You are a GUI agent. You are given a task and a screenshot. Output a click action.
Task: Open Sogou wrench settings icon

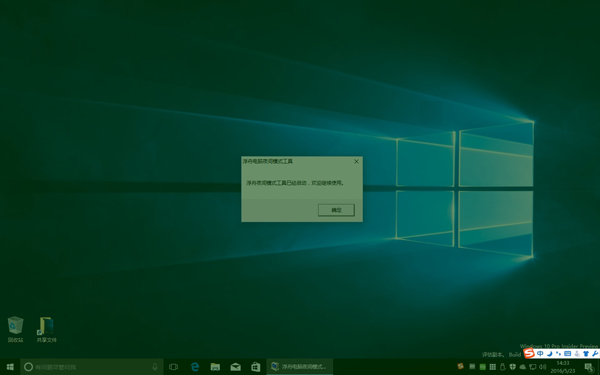point(595,354)
